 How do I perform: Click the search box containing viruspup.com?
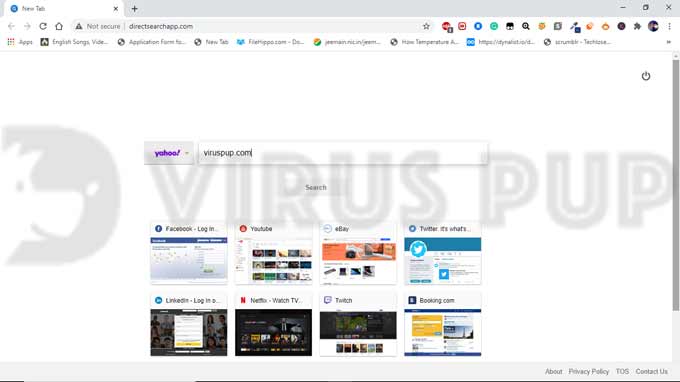point(343,153)
